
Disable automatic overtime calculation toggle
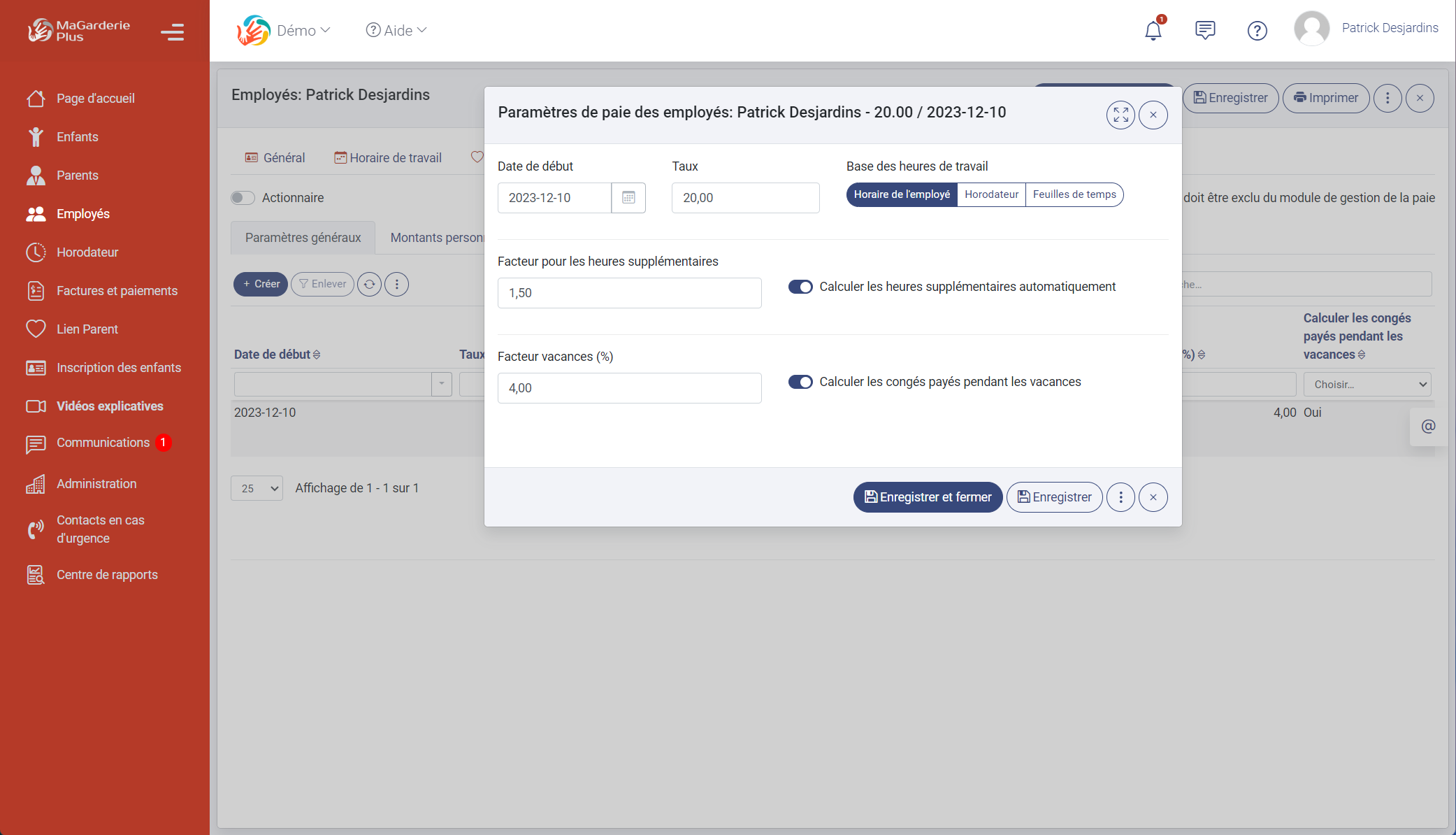pyautogui.click(x=800, y=286)
